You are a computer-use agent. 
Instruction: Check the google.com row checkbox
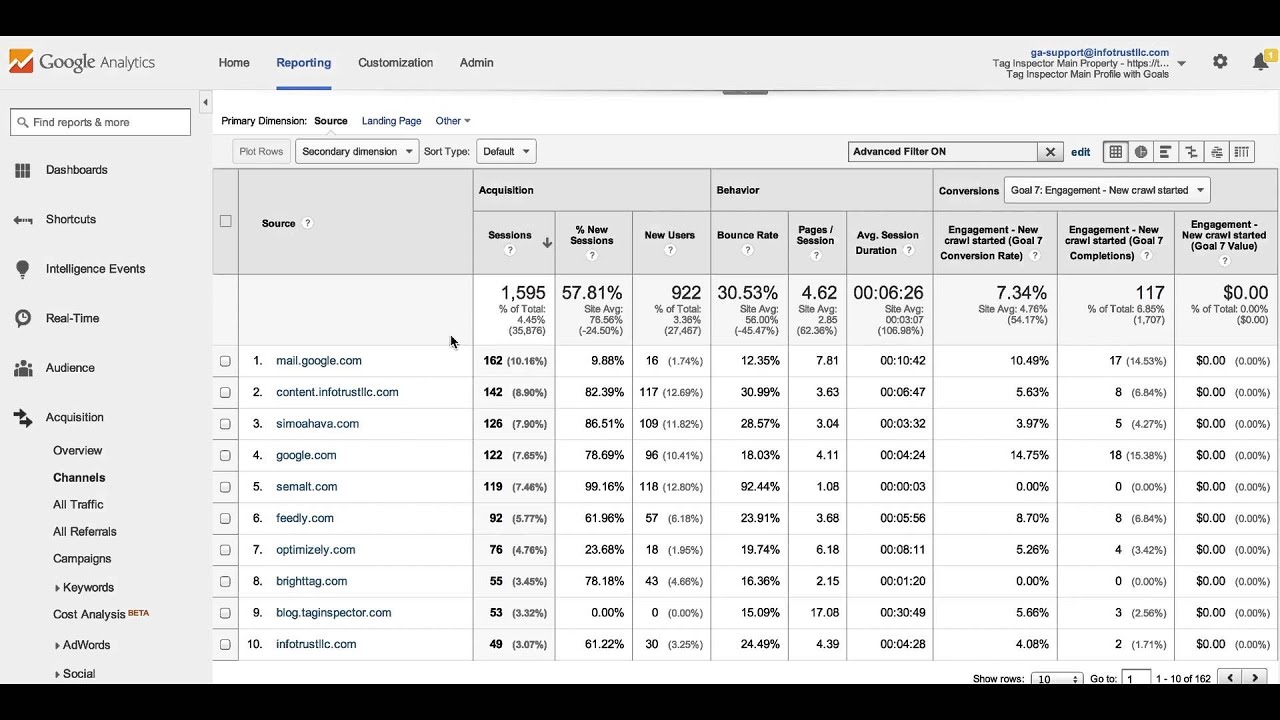[225, 455]
